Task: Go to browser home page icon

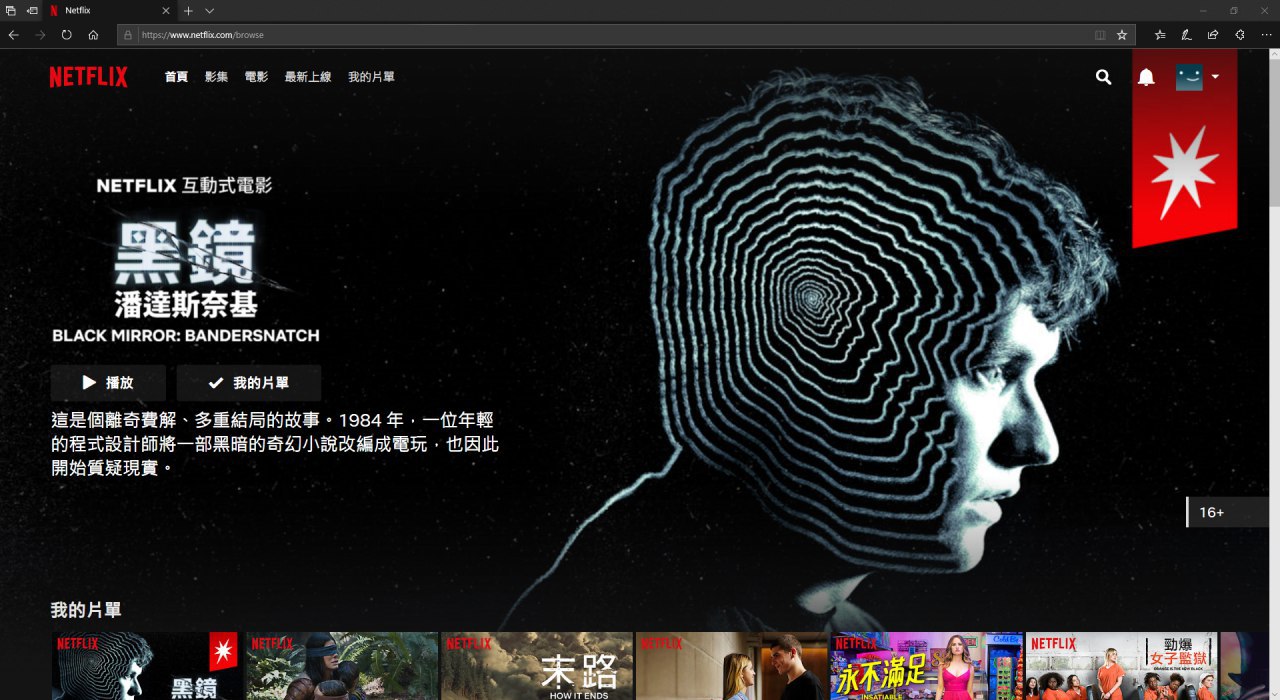Action: click(x=93, y=34)
